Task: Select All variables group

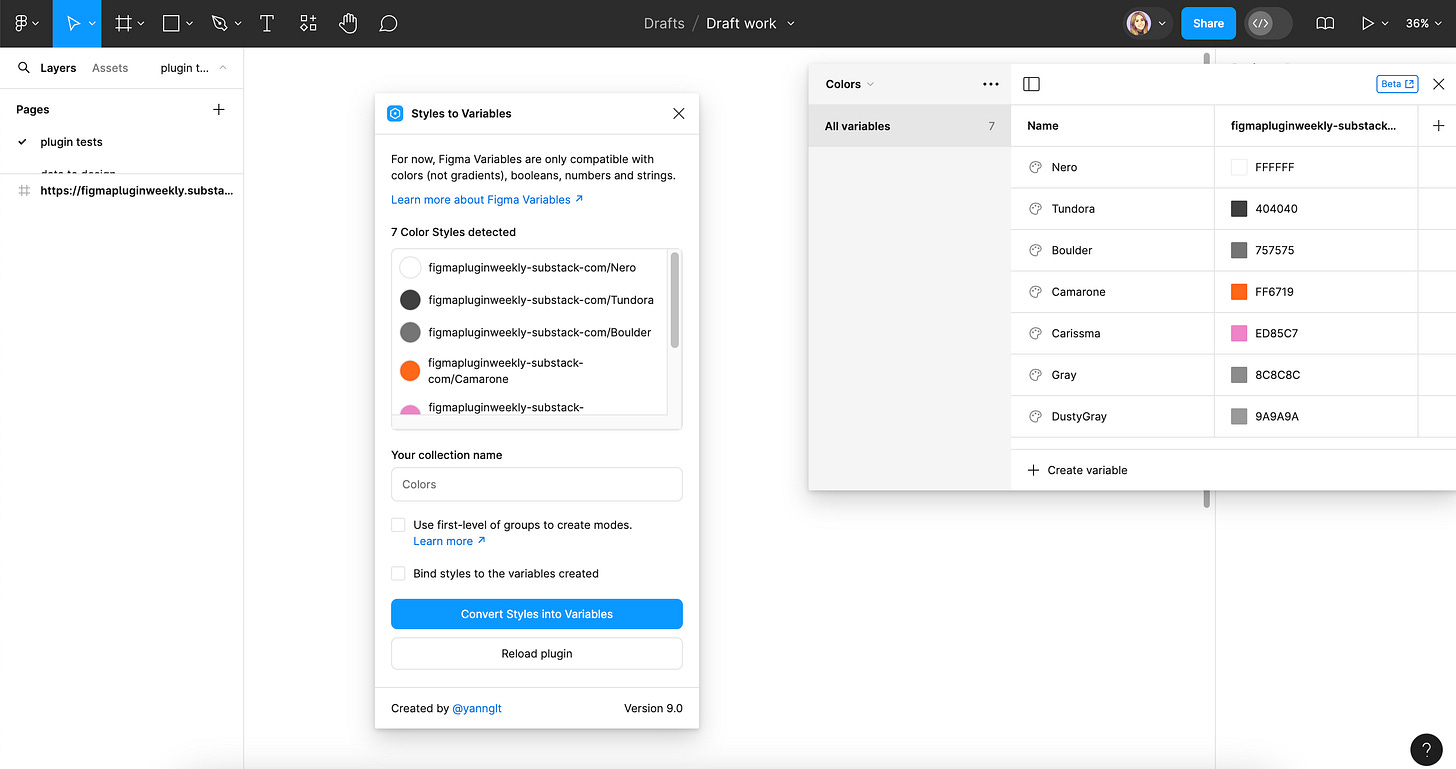Action: (909, 126)
